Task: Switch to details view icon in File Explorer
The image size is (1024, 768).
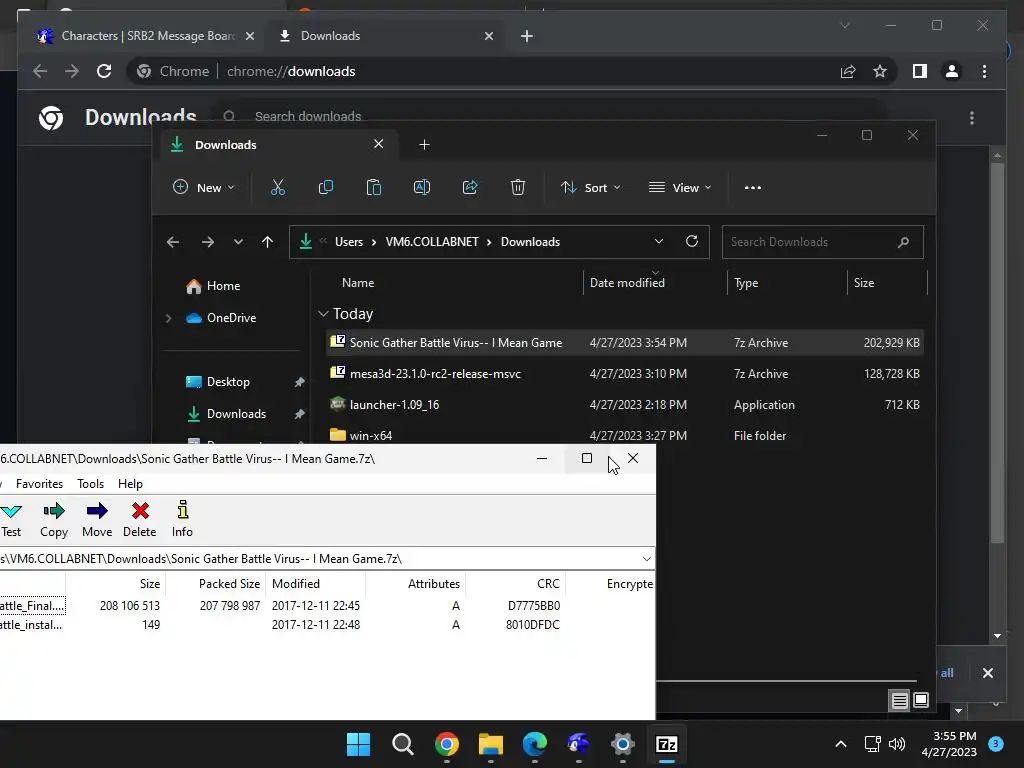Action: (899, 701)
